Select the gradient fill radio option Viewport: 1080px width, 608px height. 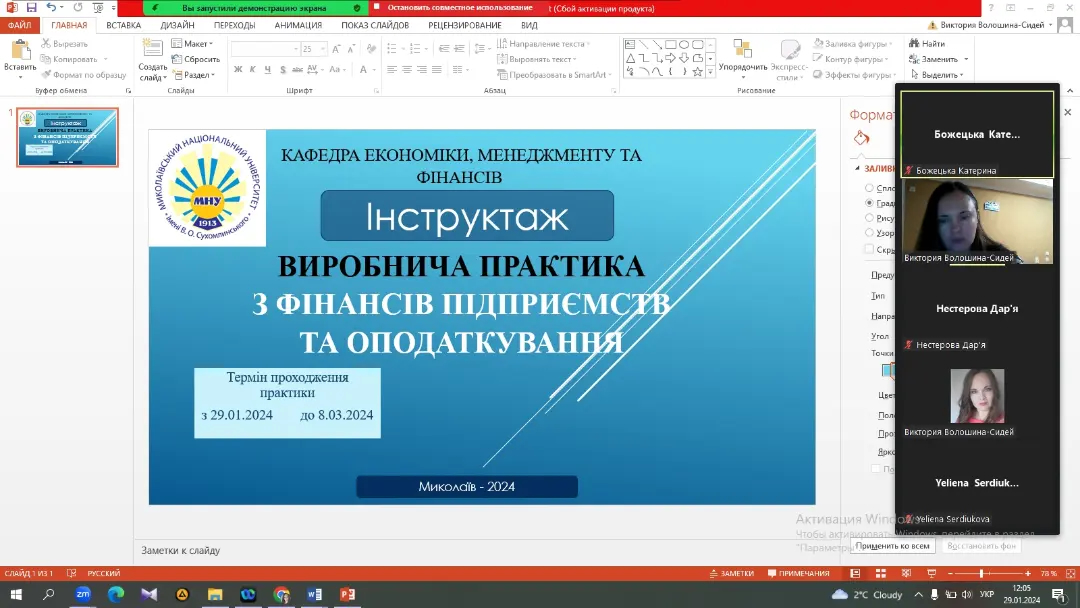click(869, 203)
